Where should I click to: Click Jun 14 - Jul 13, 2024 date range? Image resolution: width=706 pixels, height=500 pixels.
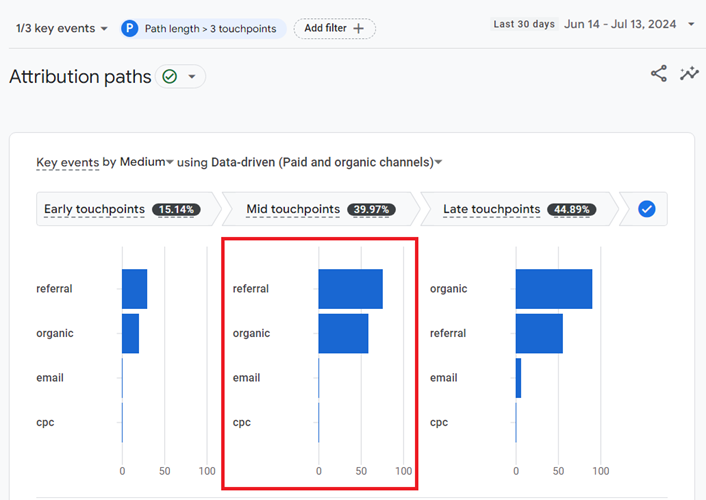coord(620,24)
